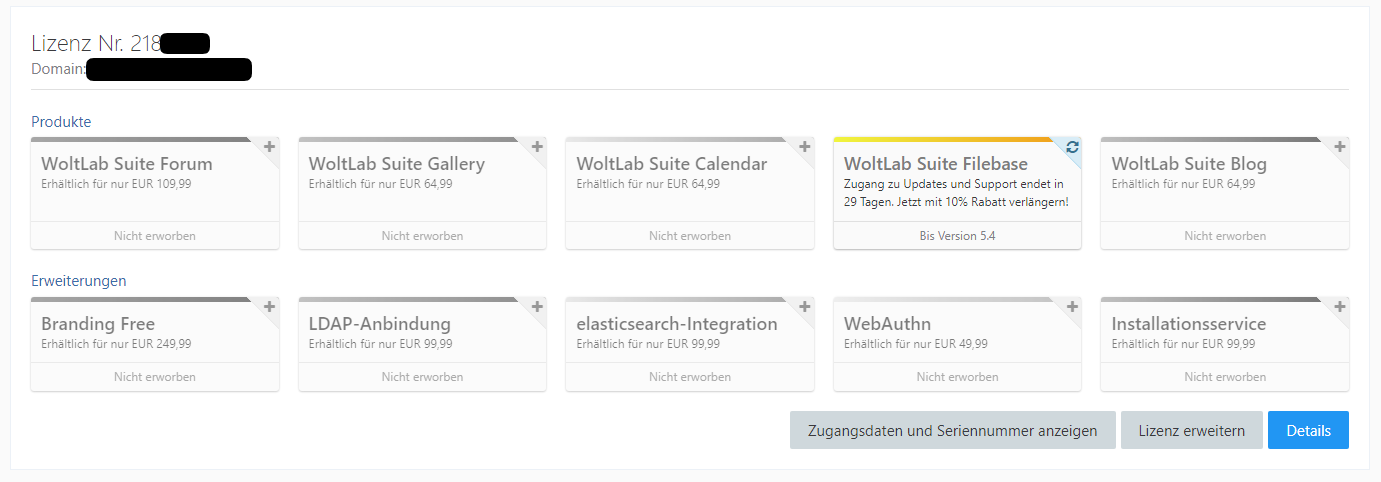1381x482 pixels.
Task: Click the Filebase renewal discount notice text
Action: (955, 193)
